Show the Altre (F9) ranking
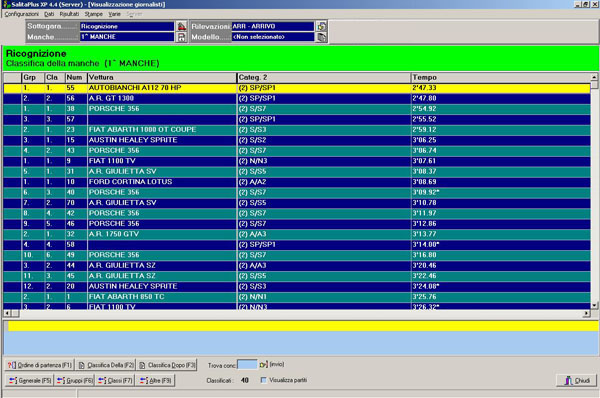The width and height of the screenshot is (600, 398). pyautogui.click(x=155, y=380)
